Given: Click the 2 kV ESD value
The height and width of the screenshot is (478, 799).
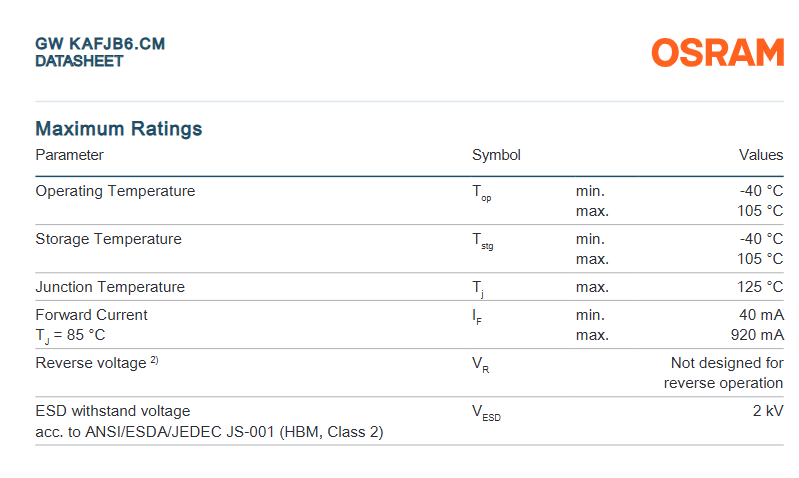Looking at the screenshot, I should point(768,411).
